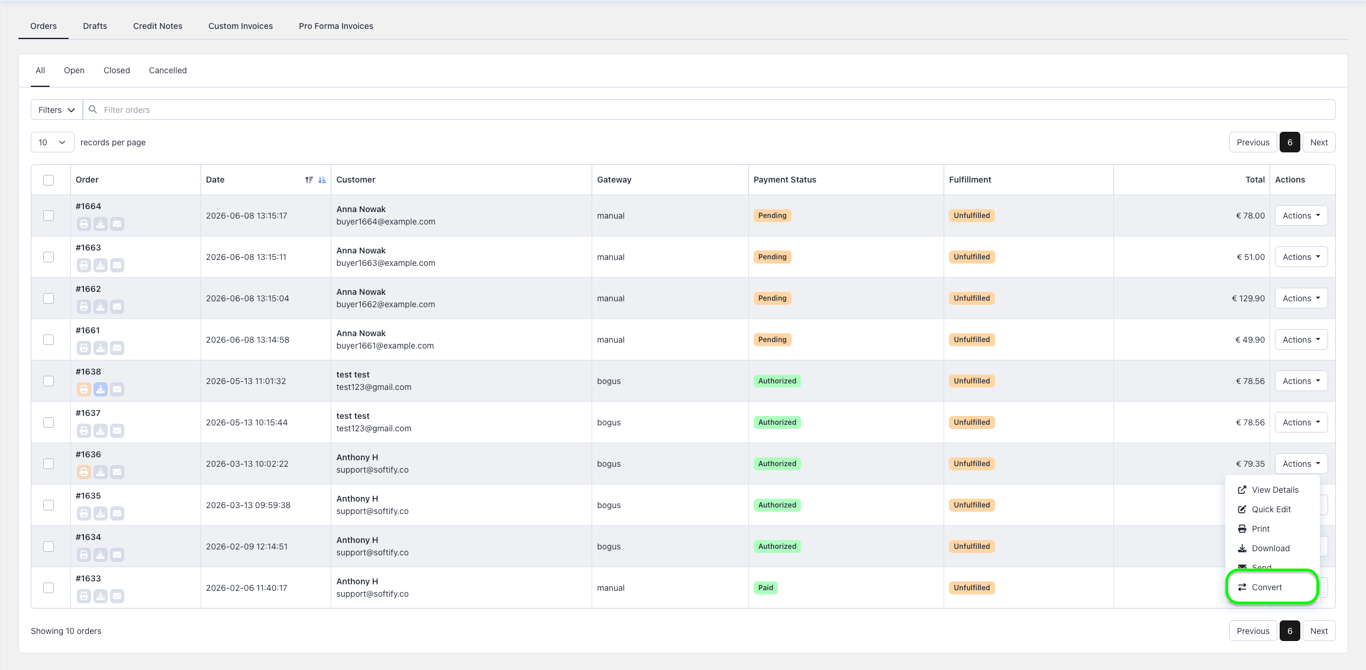
Task: Expand the Actions dropdown for order #1661
Action: pos(1301,340)
